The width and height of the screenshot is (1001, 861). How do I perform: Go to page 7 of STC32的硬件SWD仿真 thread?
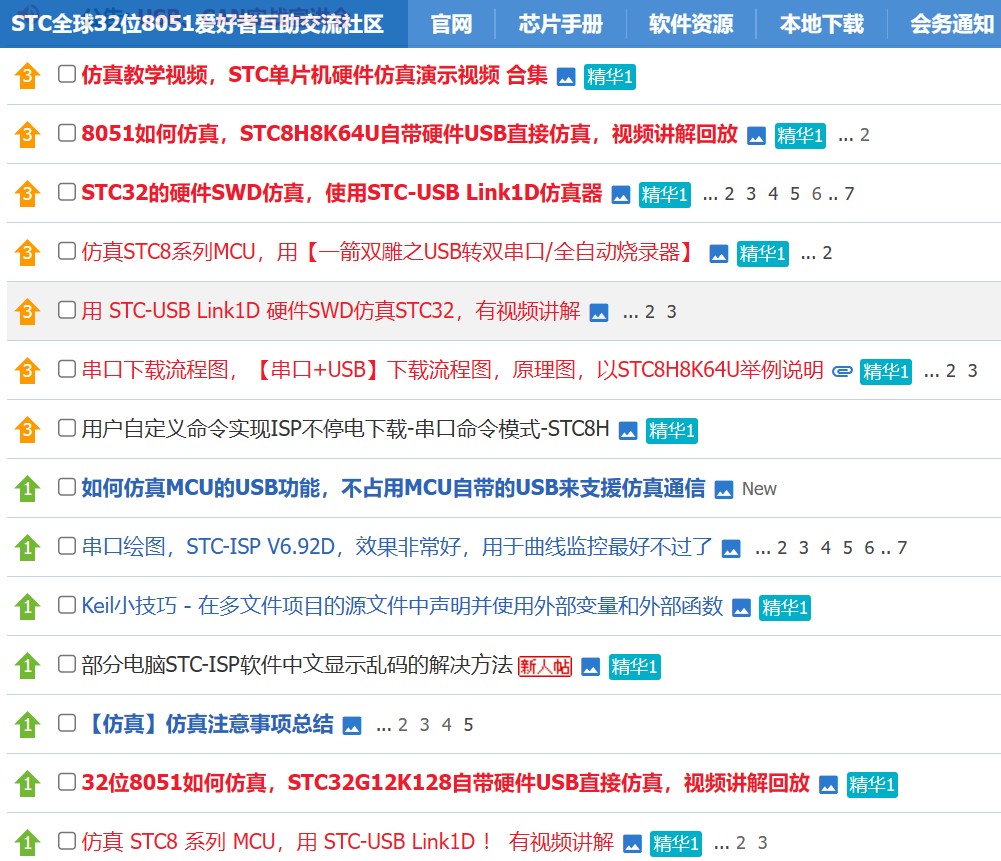[849, 194]
